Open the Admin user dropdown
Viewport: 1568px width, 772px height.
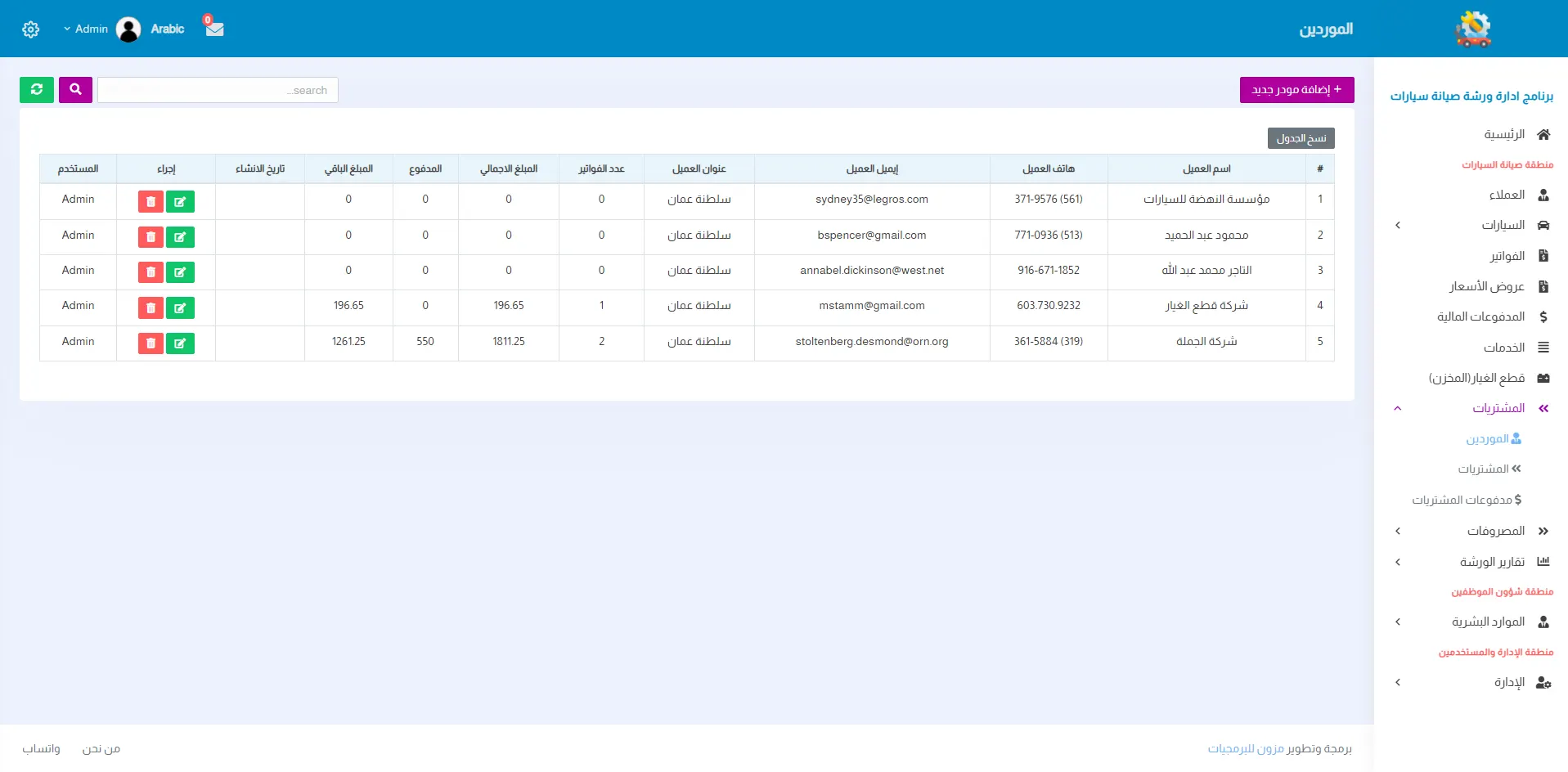86,29
